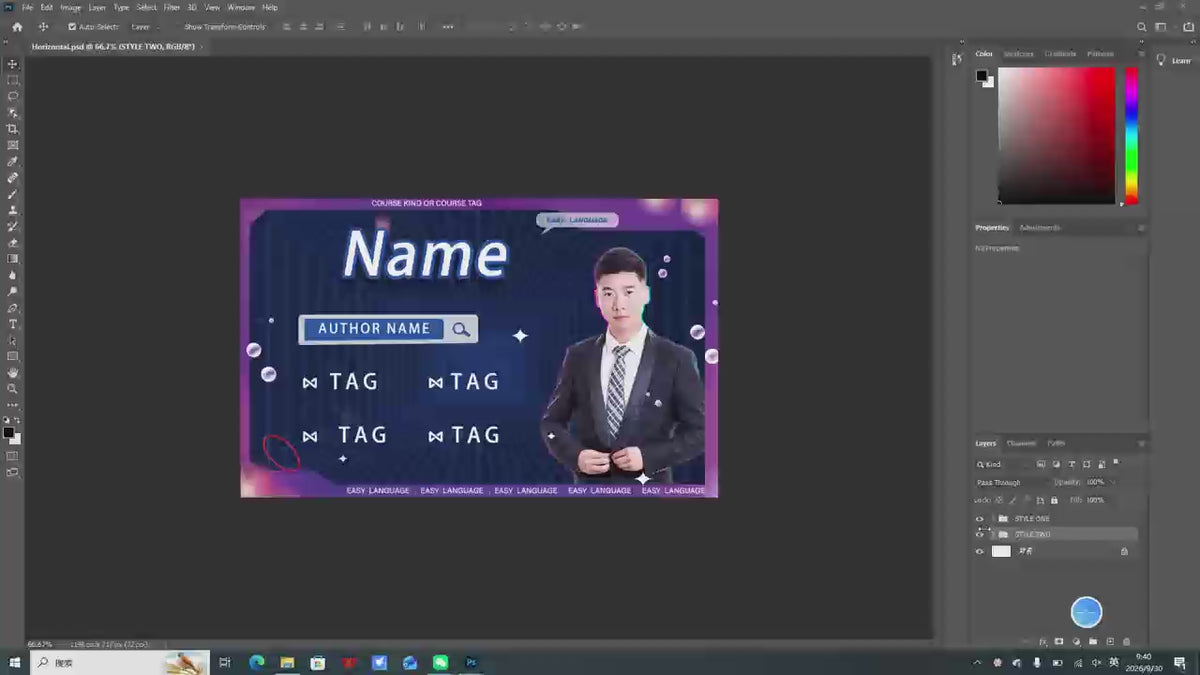Select the Zoom tool
The image size is (1200, 675).
[x=13, y=389]
